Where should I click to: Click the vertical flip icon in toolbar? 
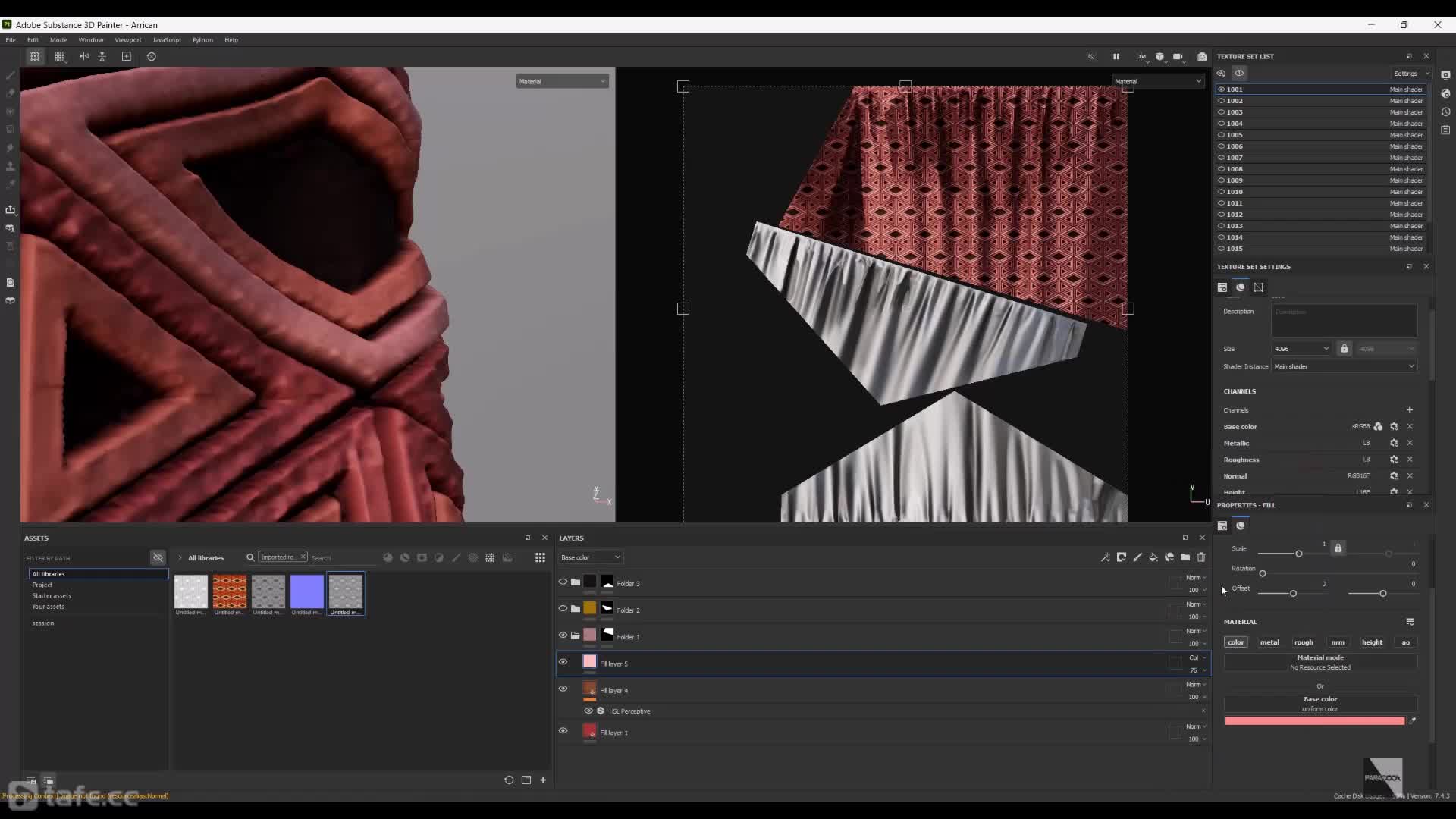(x=102, y=56)
